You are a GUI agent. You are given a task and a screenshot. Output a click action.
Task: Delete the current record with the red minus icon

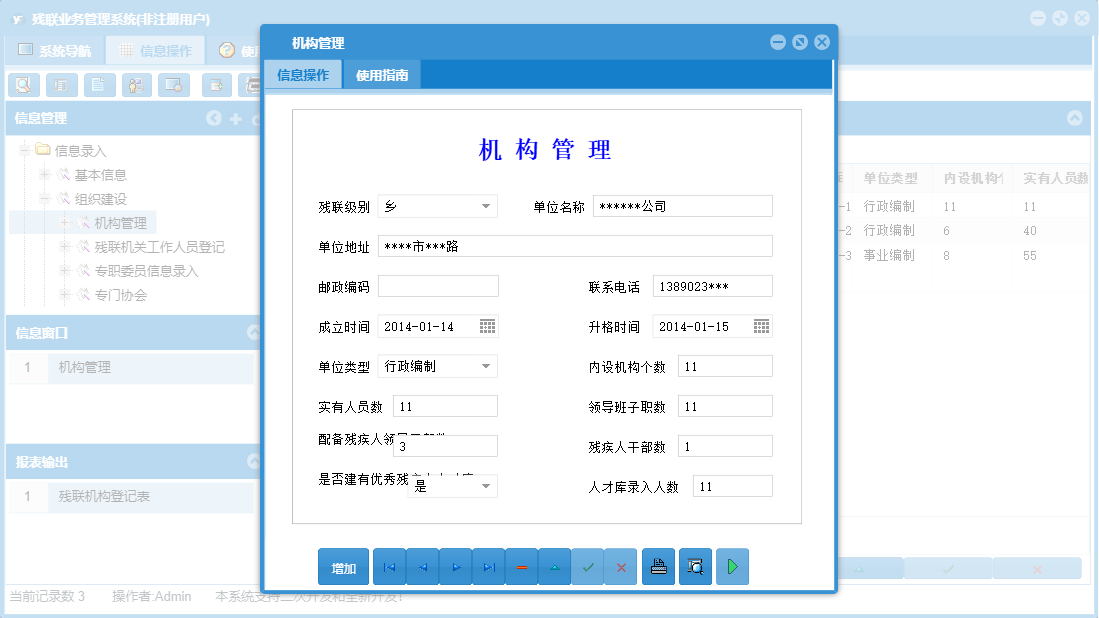(x=522, y=566)
